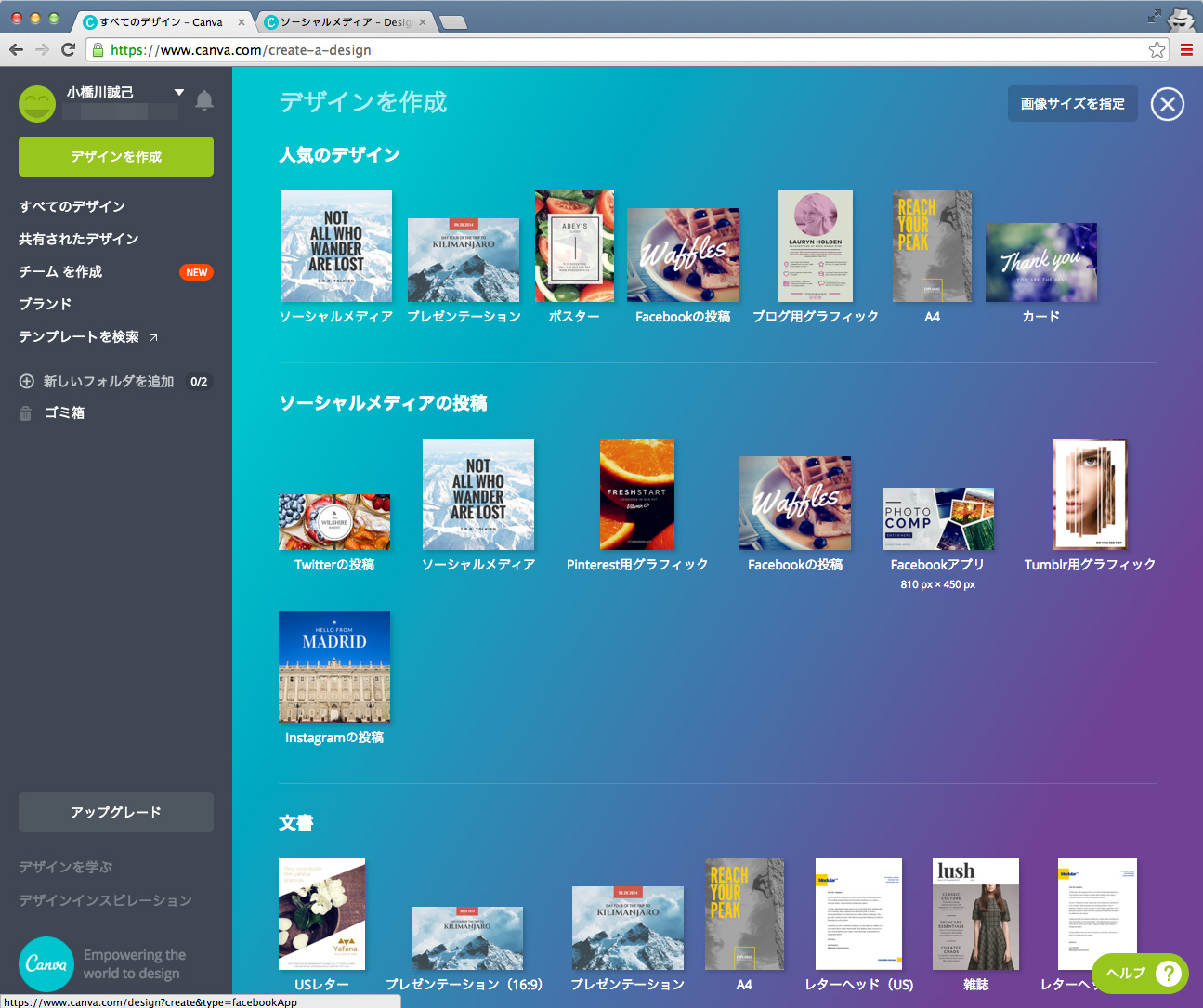
Task: Click the browser back arrow
Action: [17, 49]
